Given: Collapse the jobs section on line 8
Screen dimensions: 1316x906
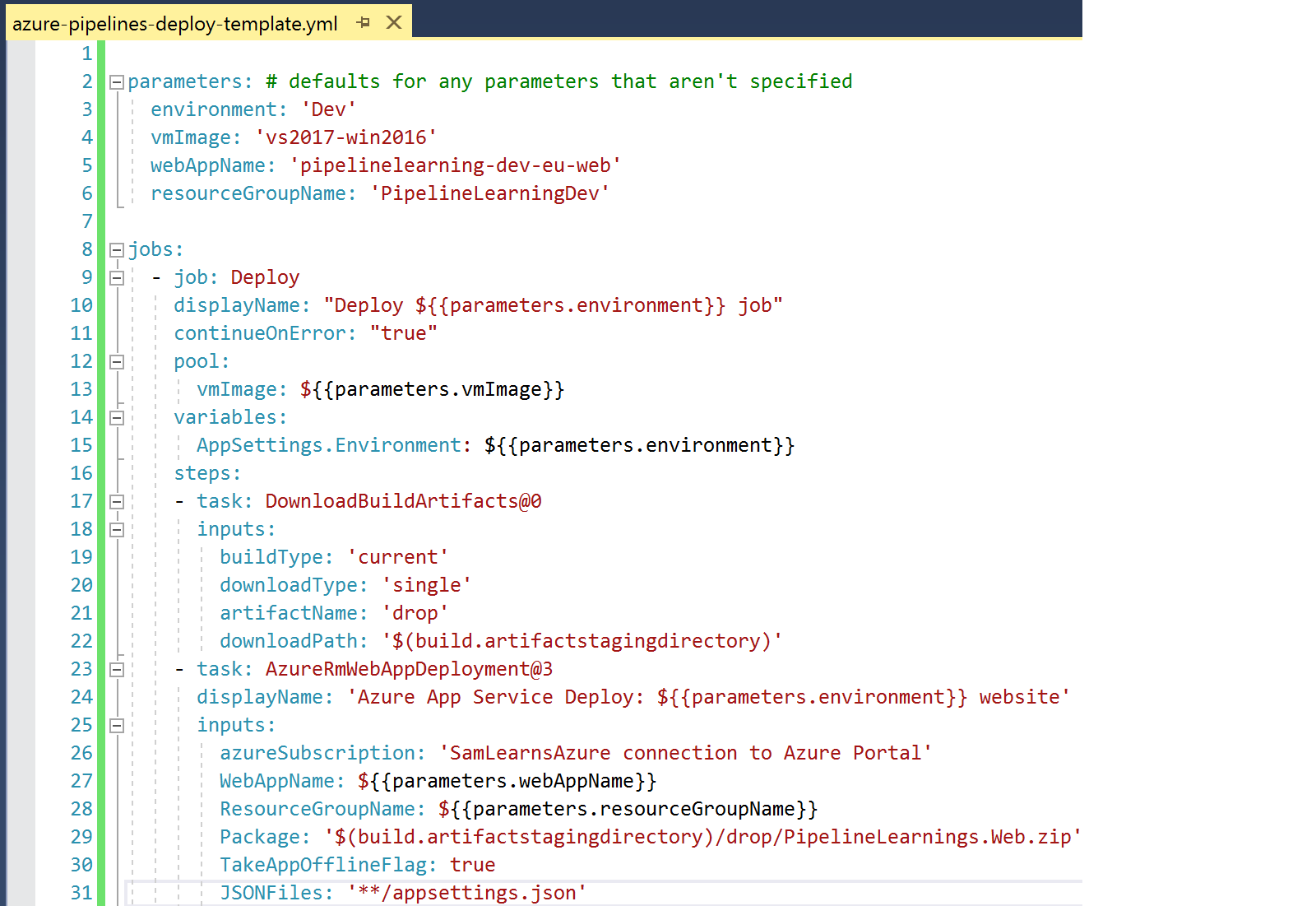Looking at the screenshot, I should point(117,250).
